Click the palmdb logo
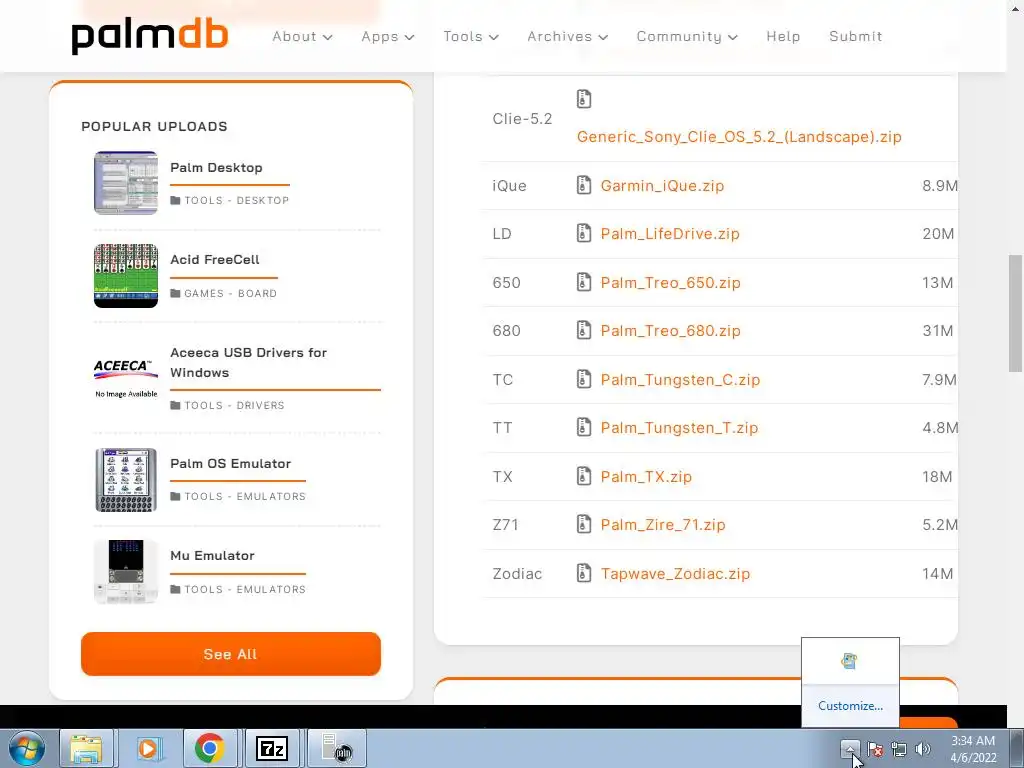The image size is (1024, 768). (150, 36)
